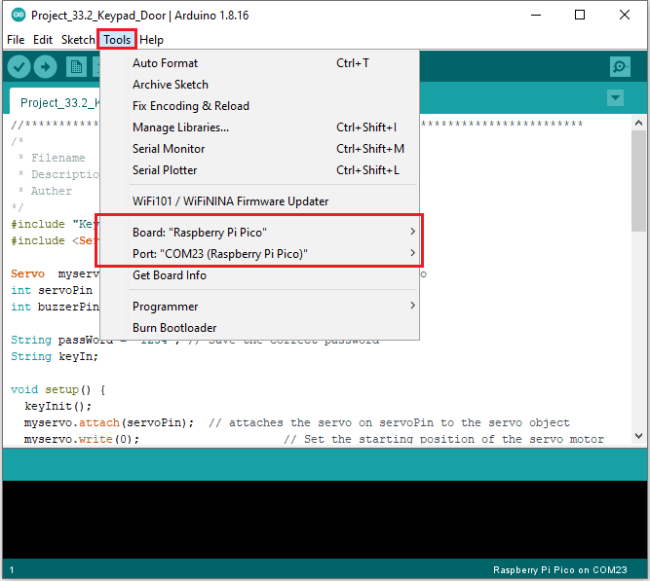The height and width of the screenshot is (582, 650).
Task: Maximize the Arduino window
Action: pyautogui.click(x=580, y=15)
